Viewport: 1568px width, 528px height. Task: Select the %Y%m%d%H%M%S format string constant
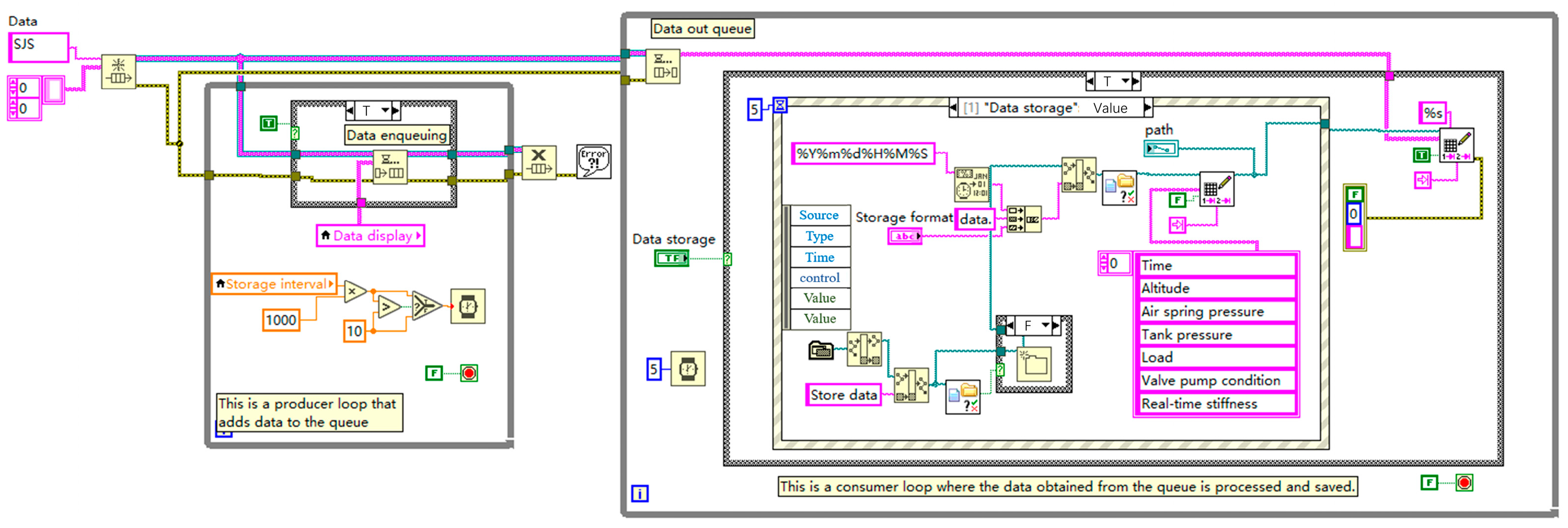(862, 153)
